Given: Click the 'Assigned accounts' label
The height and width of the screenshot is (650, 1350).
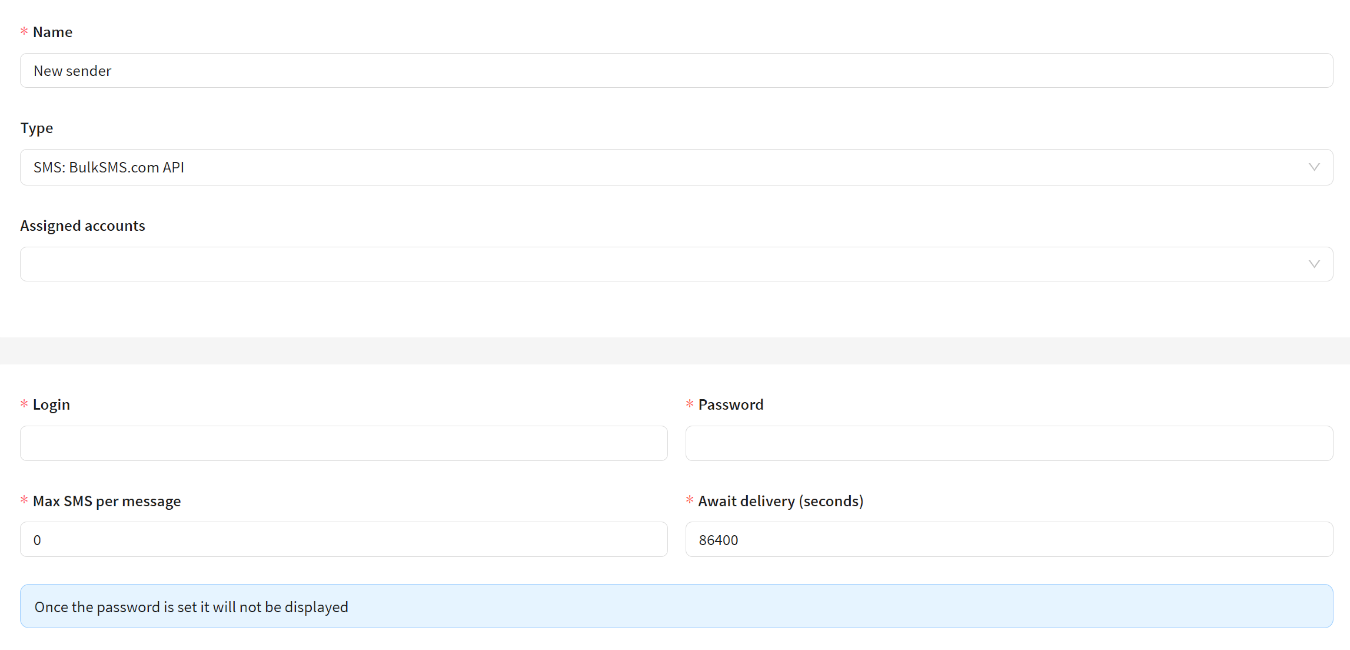Looking at the screenshot, I should [x=83, y=226].
